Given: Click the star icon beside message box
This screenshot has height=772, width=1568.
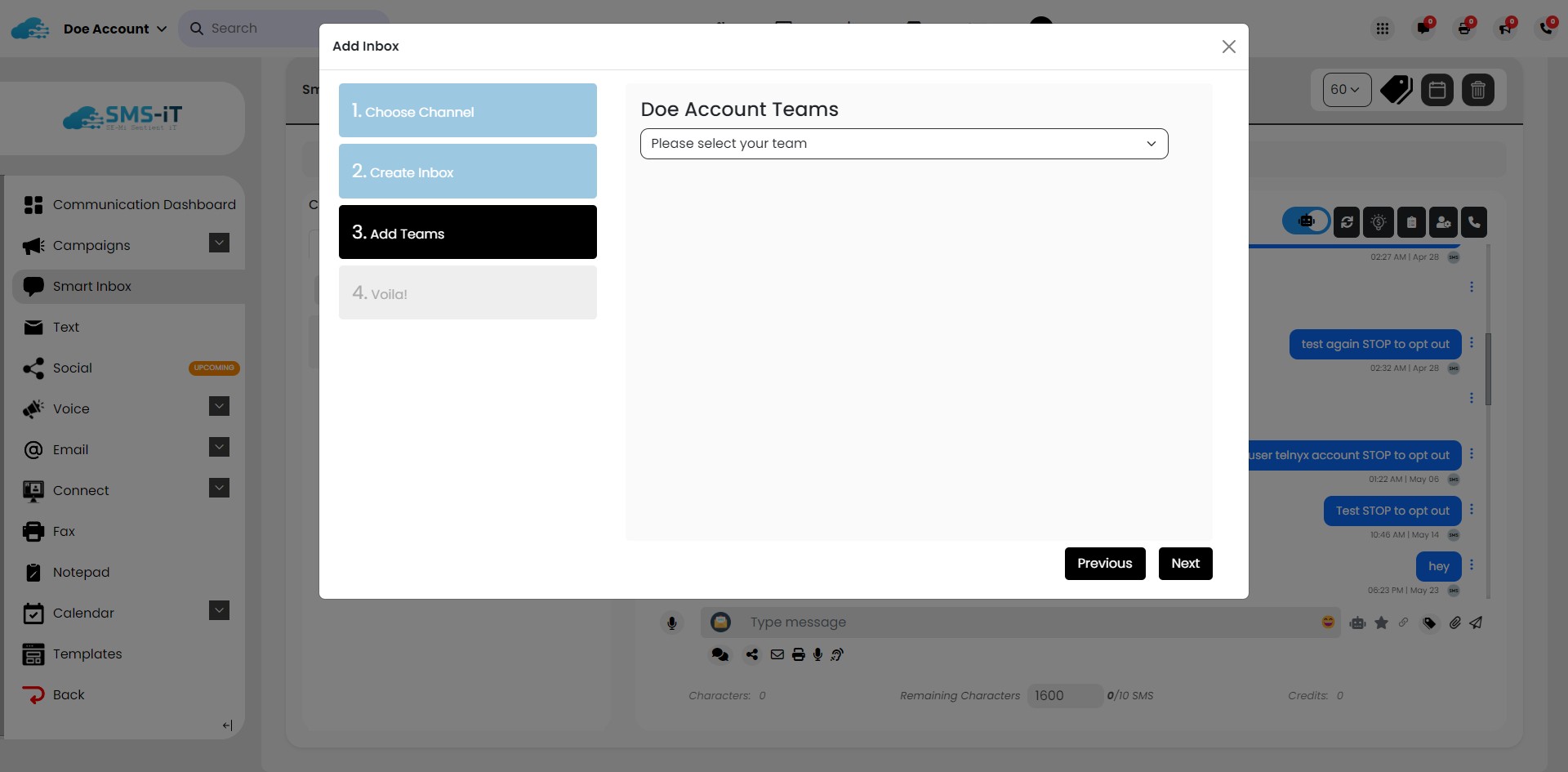Looking at the screenshot, I should pos(1381,623).
